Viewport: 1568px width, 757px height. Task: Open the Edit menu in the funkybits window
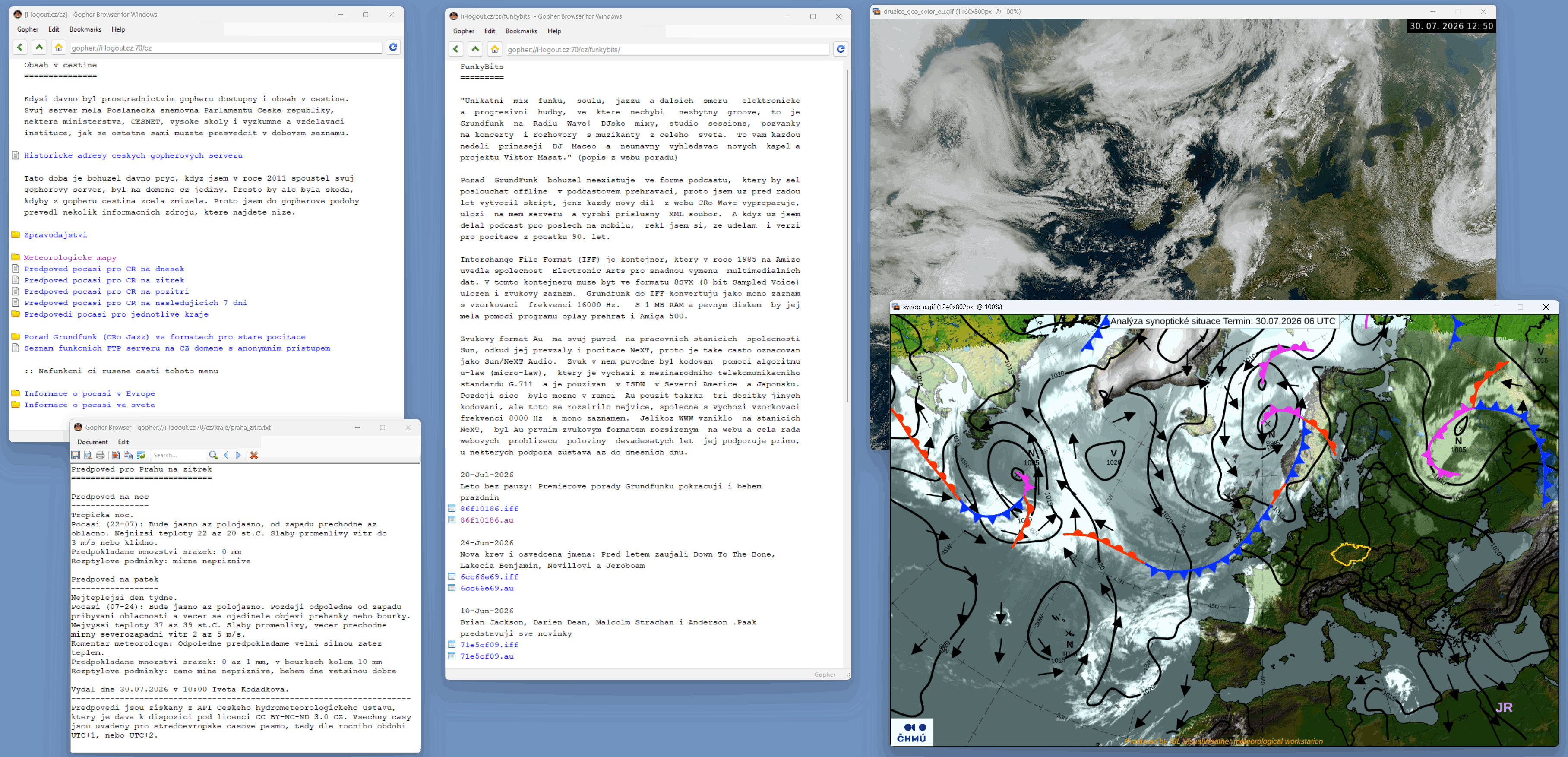[x=490, y=31]
